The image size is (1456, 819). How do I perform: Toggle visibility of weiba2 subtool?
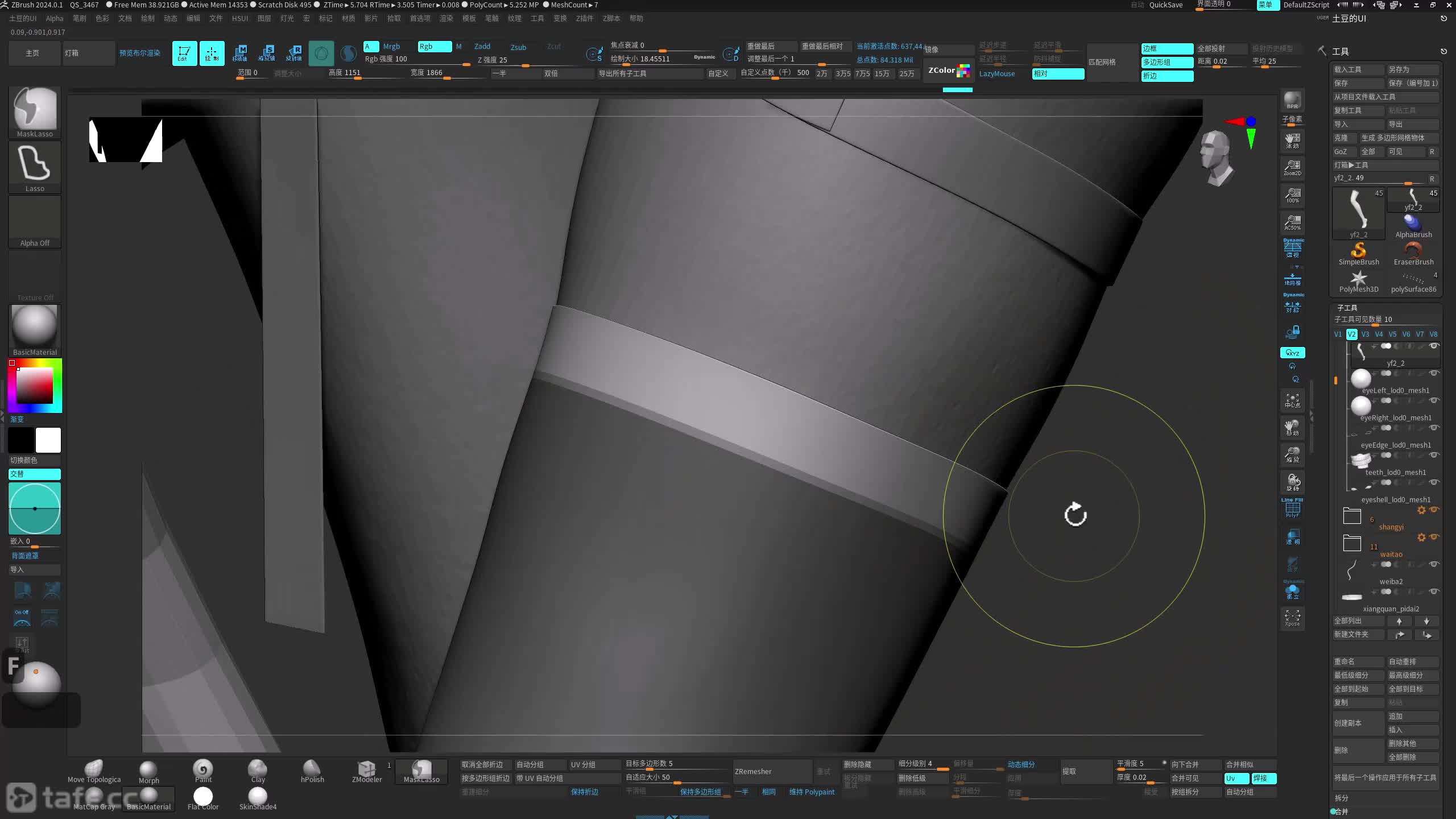point(1434,564)
